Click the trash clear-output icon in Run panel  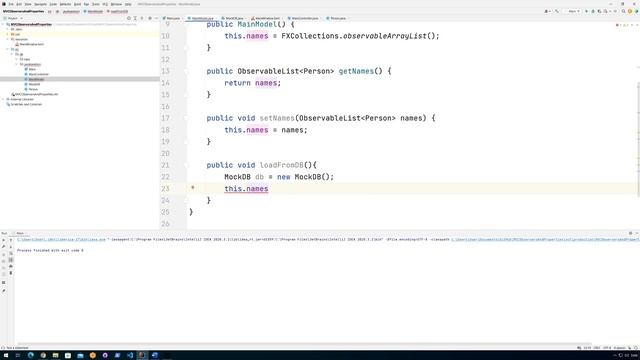click(11, 273)
